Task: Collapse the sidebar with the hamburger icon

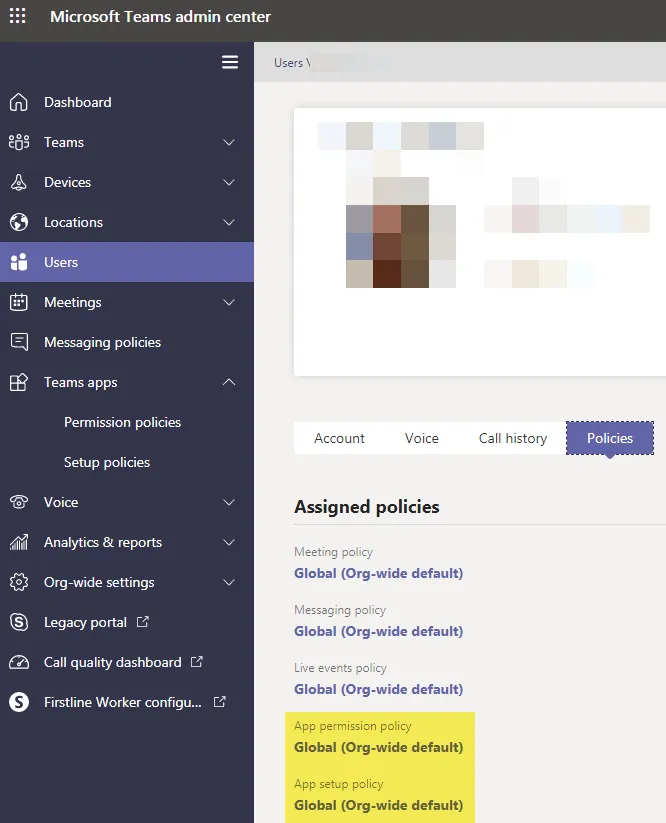Action: click(230, 62)
